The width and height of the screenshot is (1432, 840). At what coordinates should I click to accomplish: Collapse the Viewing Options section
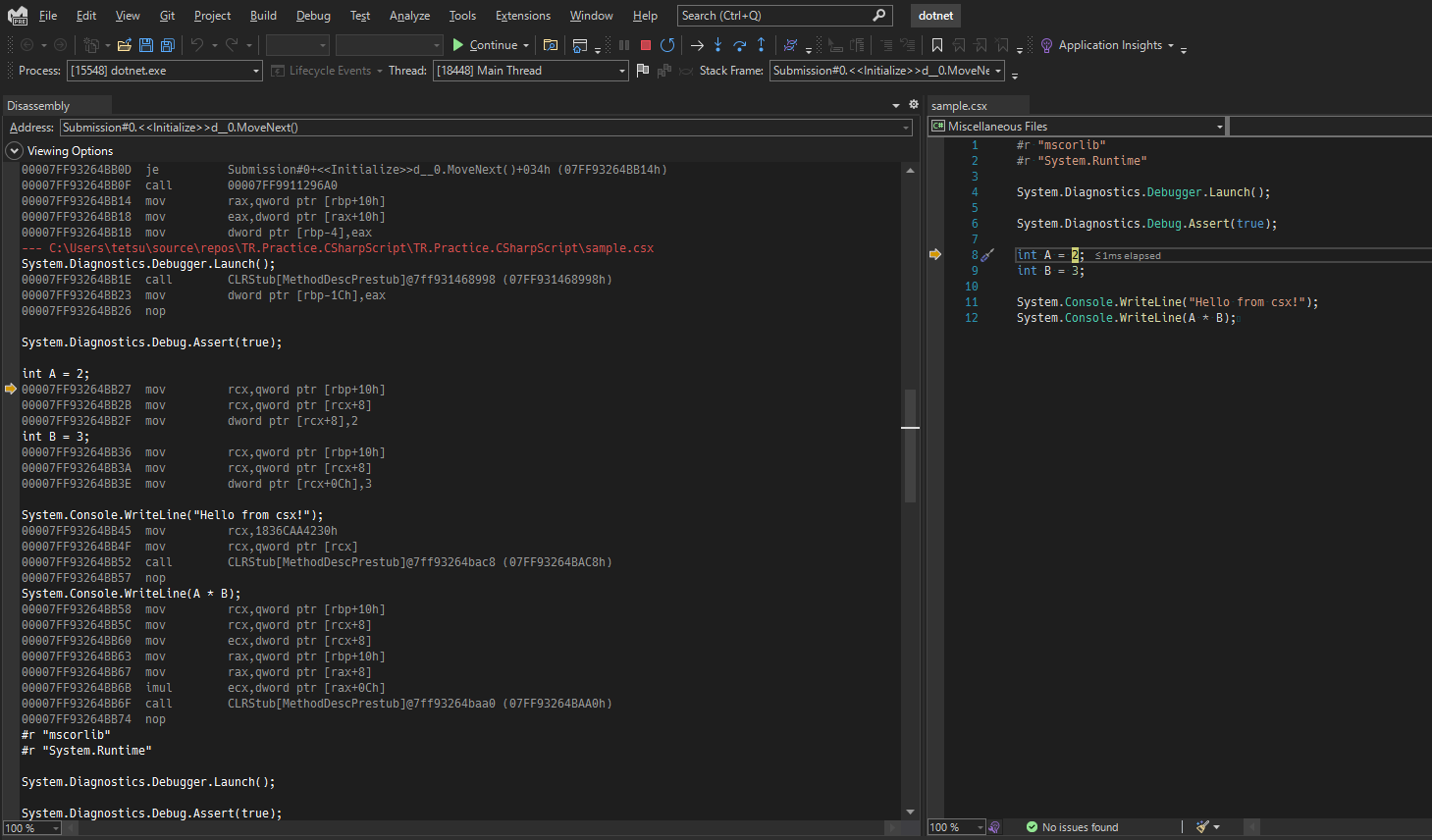(14, 150)
